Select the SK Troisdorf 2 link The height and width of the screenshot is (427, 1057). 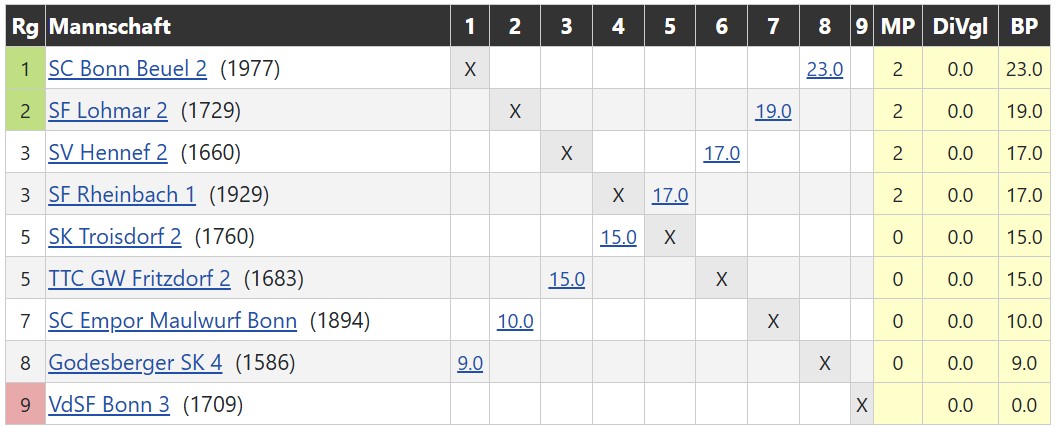(115, 237)
